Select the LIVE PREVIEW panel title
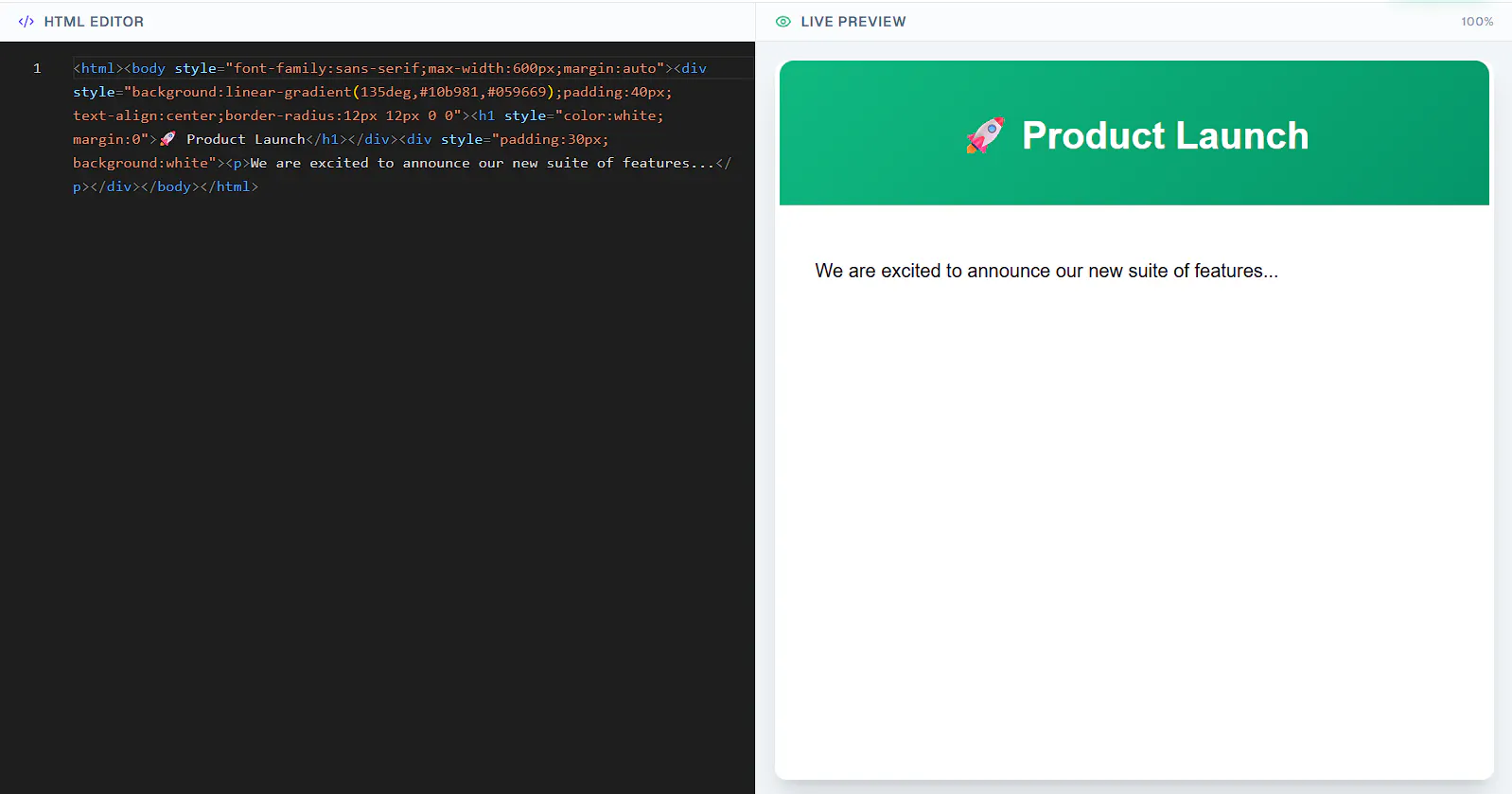 pyautogui.click(x=853, y=21)
